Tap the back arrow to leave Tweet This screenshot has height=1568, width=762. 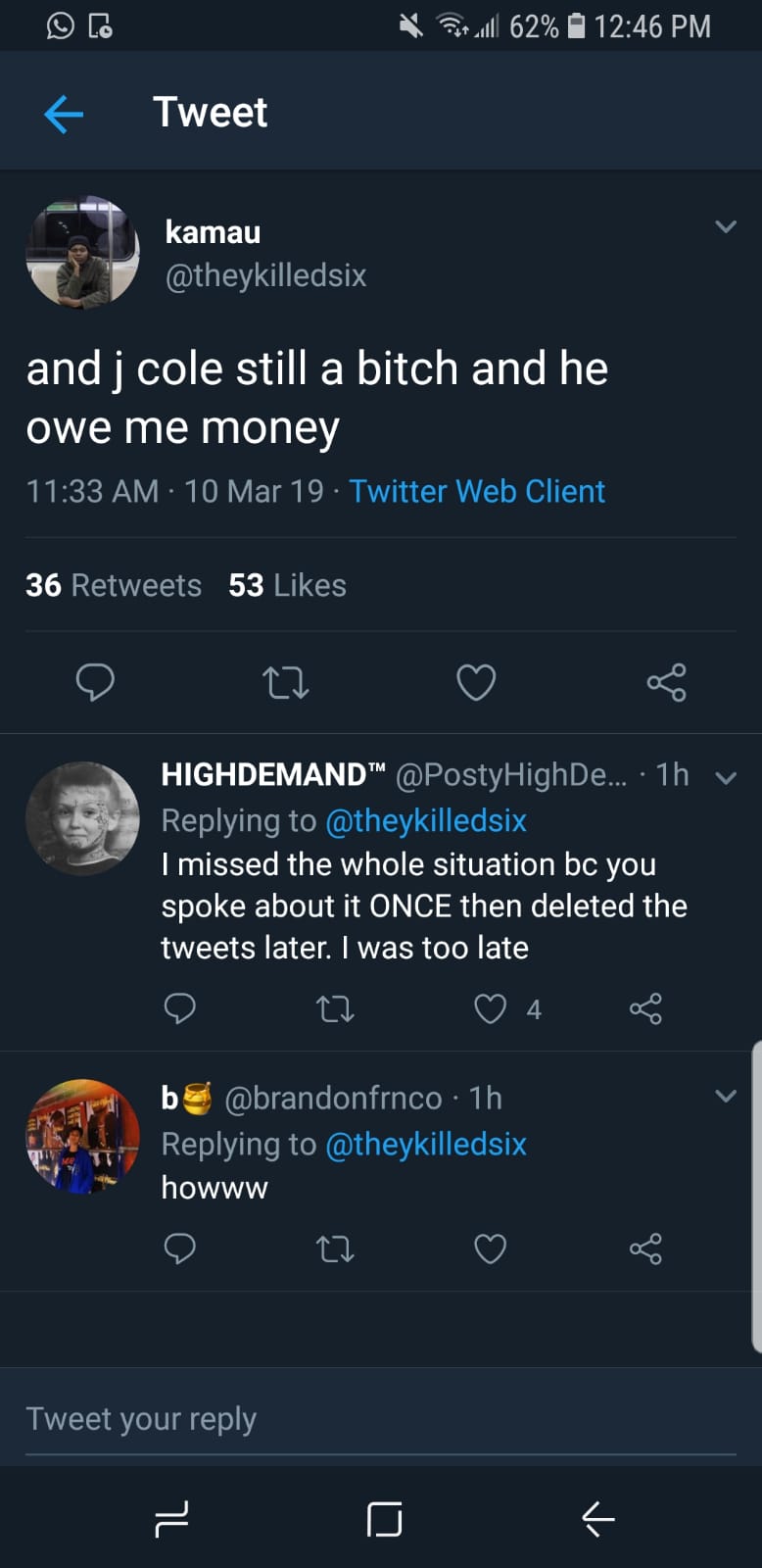[65, 114]
